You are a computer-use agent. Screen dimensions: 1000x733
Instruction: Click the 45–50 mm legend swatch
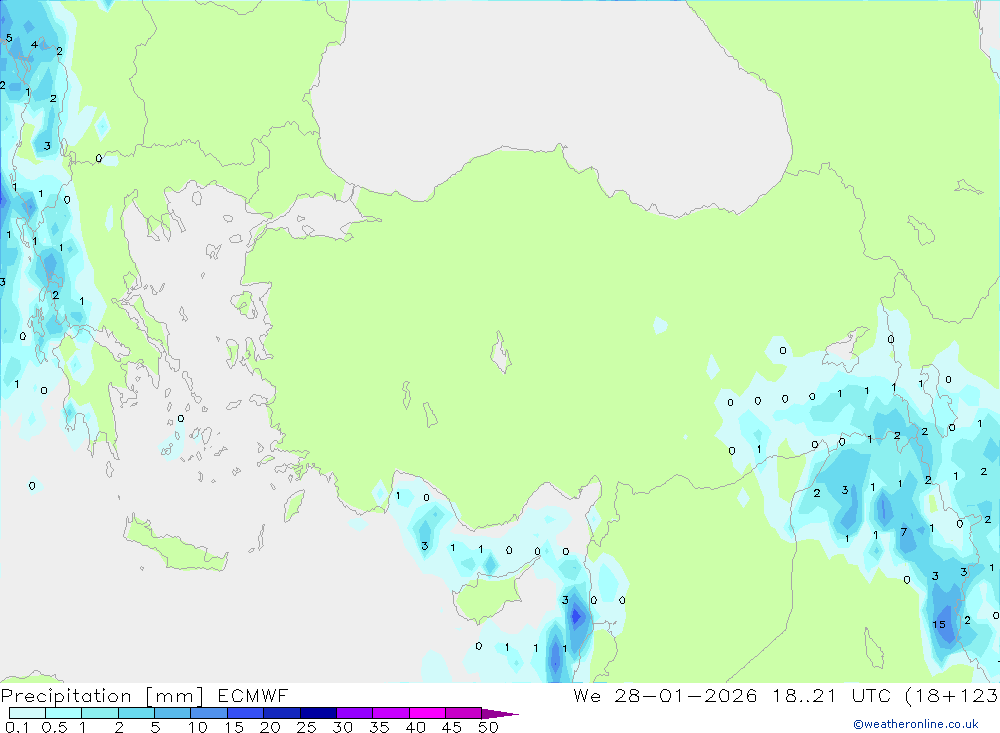(463, 713)
